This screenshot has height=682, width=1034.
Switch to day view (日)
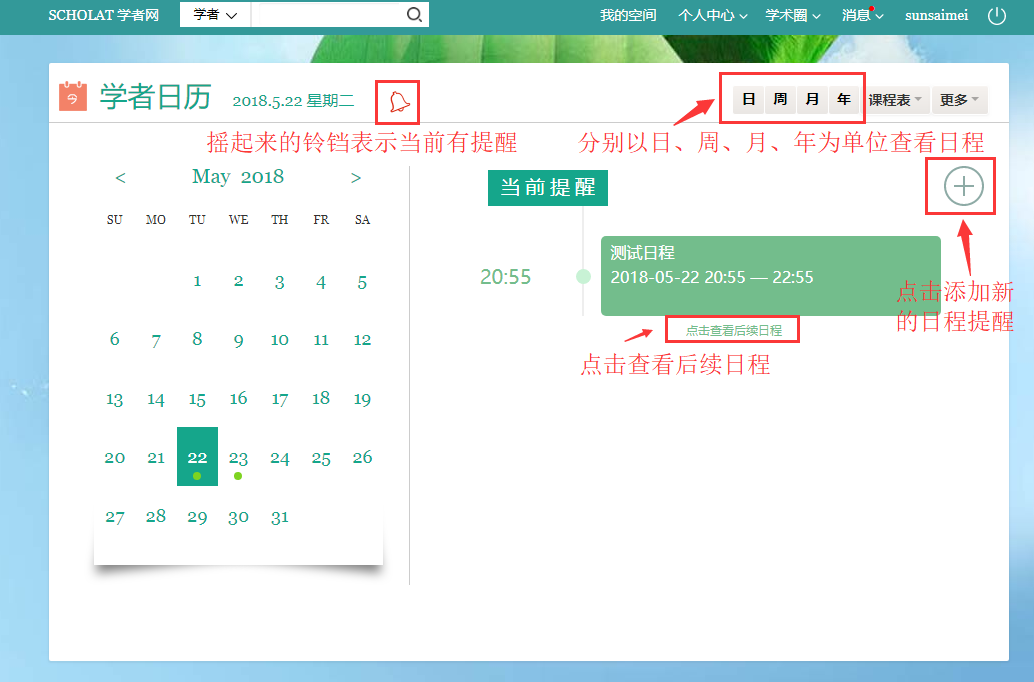[x=749, y=100]
